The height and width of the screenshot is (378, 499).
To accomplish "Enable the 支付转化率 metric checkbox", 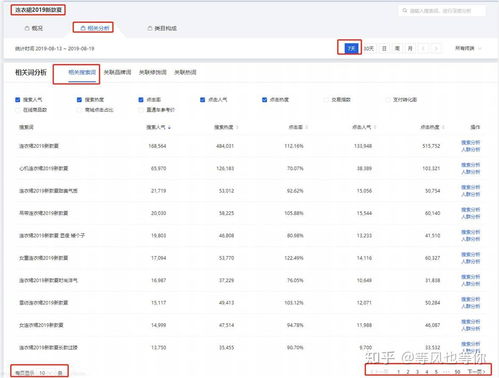I will (x=387, y=100).
